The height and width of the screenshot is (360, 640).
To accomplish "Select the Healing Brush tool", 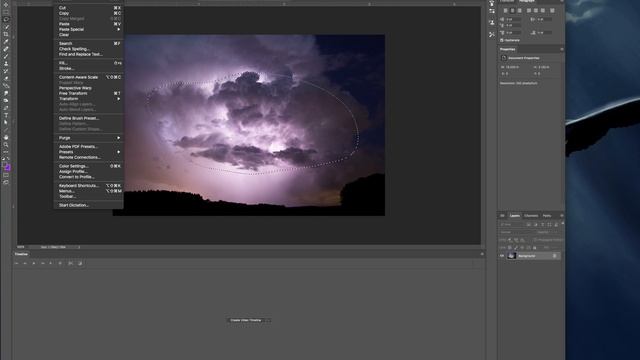I will point(6,49).
